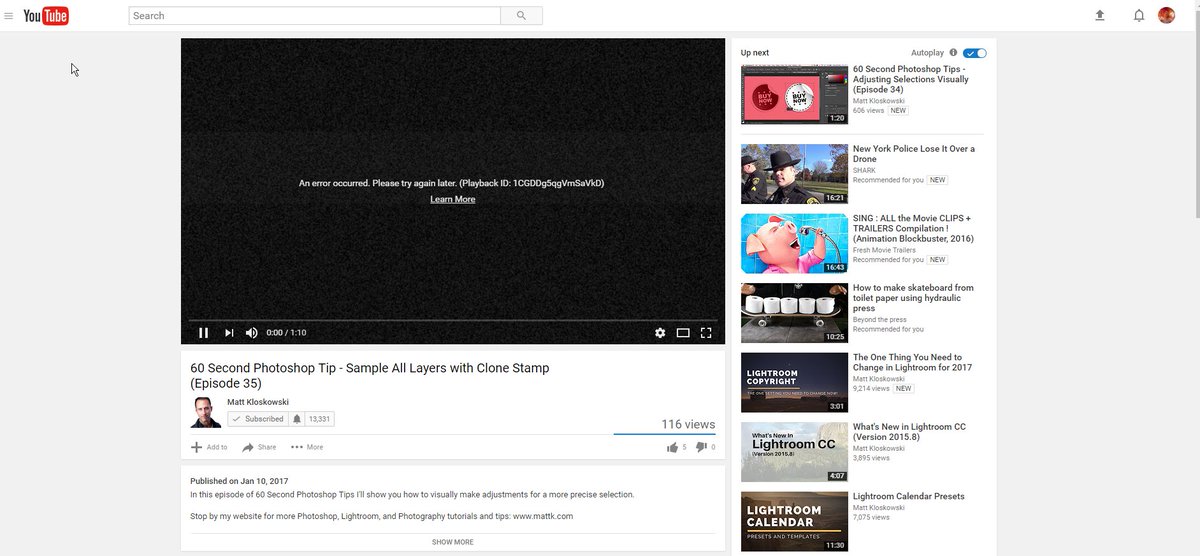This screenshot has height=556, width=1200.
Task: Open Matt Kloskowski channel name link
Action: click(258, 402)
